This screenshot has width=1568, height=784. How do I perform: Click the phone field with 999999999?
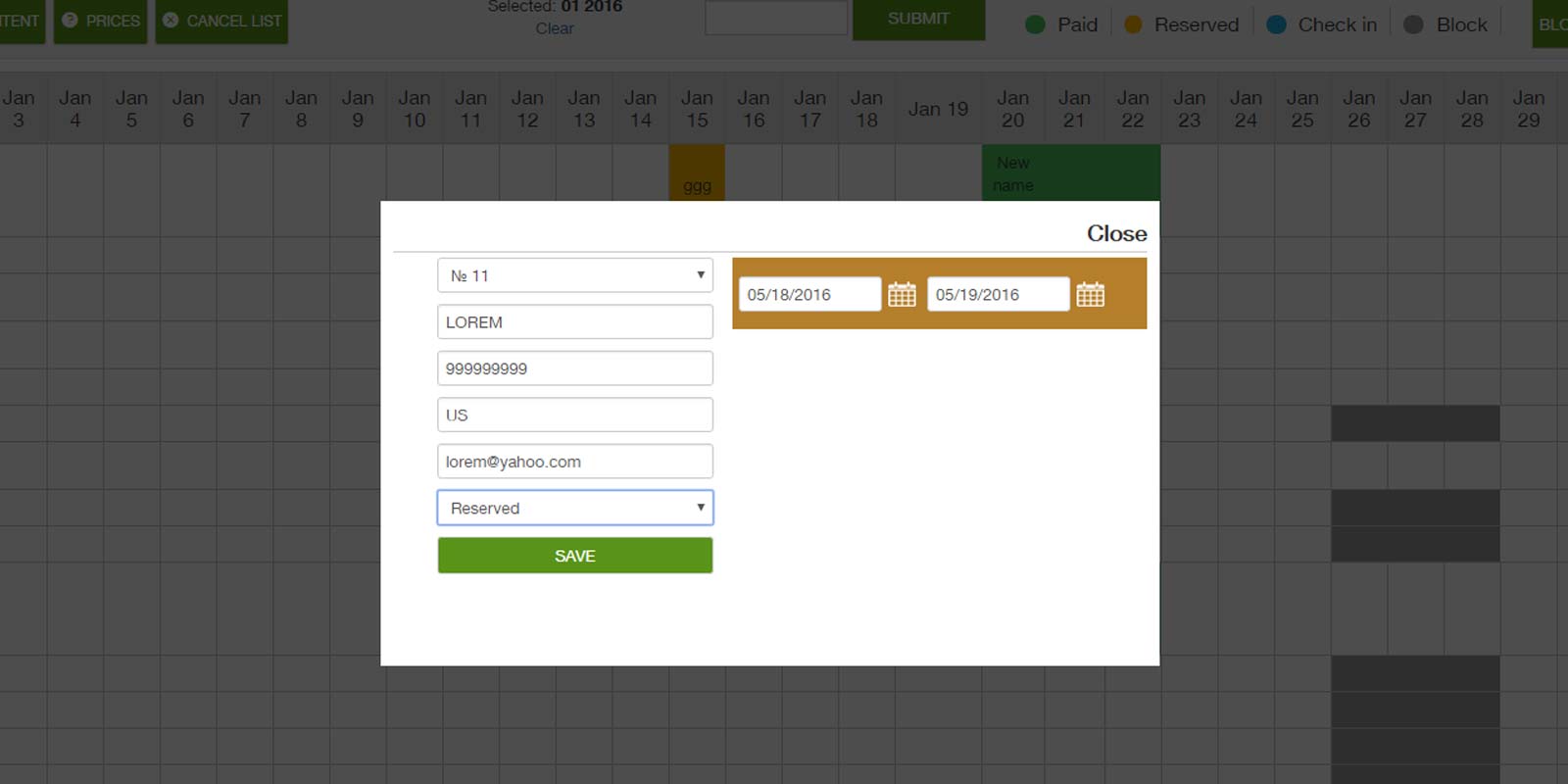574,368
